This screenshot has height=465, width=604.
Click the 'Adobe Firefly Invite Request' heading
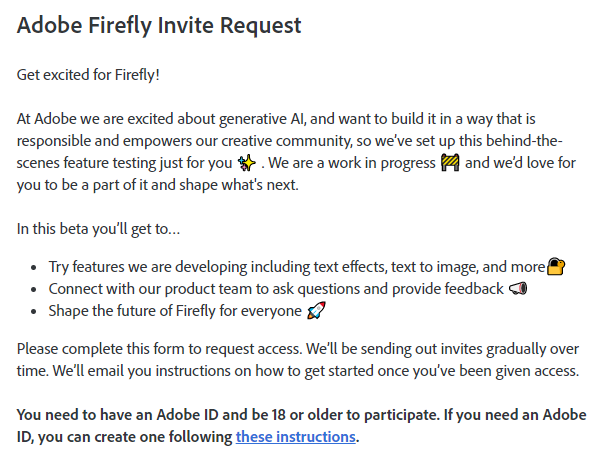(x=159, y=25)
